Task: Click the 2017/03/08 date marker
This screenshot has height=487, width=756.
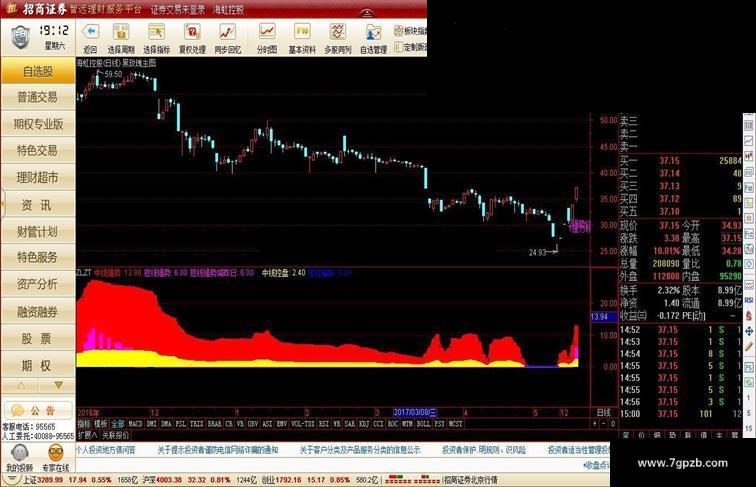Action: (415, 412)
